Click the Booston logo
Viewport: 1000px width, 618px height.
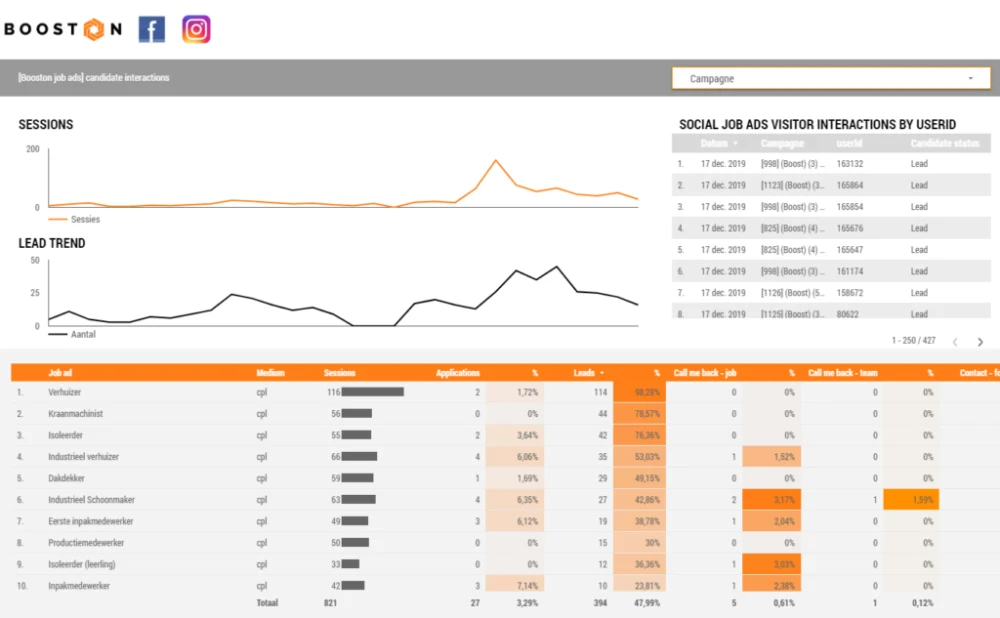pos(63,29)
